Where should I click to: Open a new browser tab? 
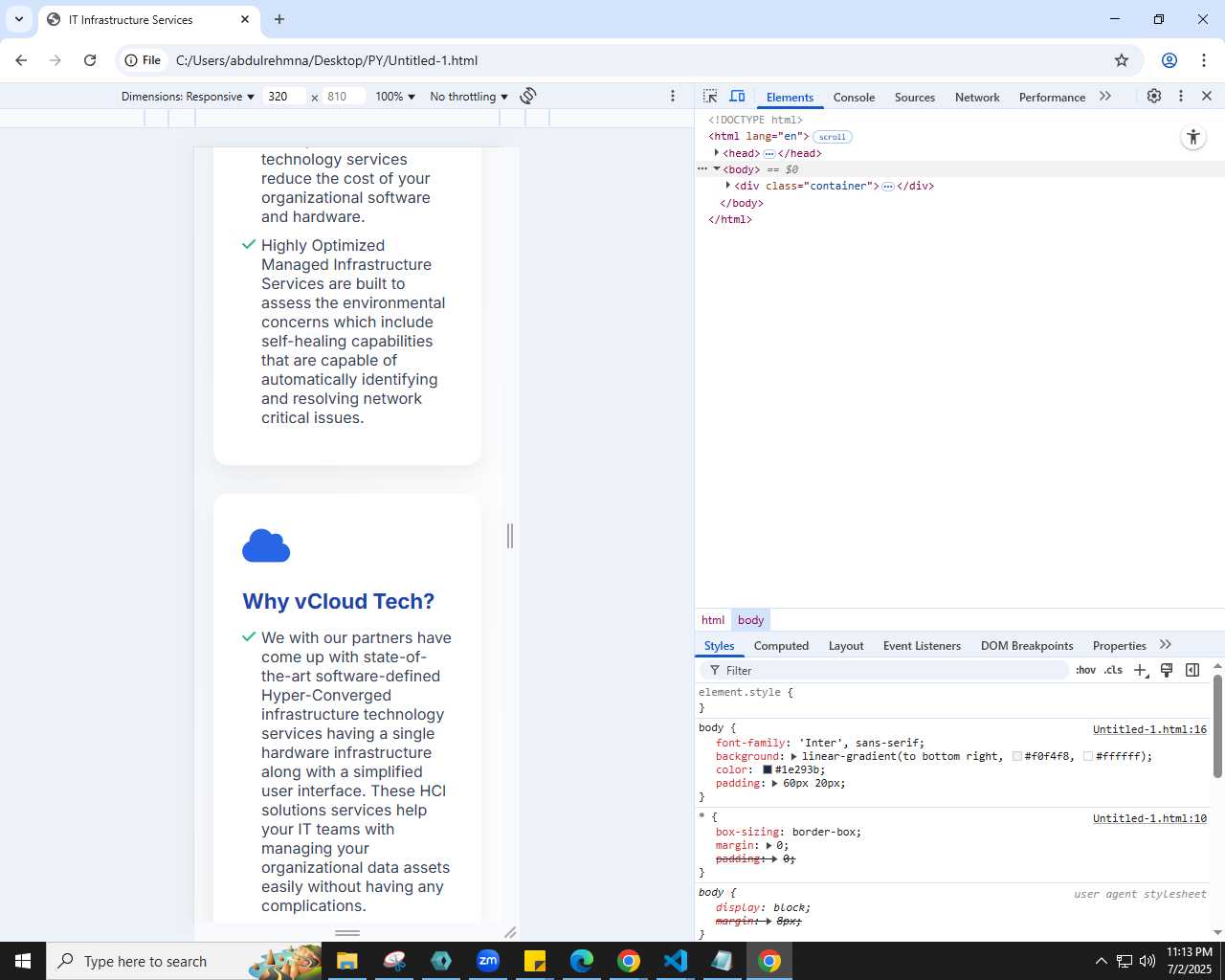click(x=279, y=19)
